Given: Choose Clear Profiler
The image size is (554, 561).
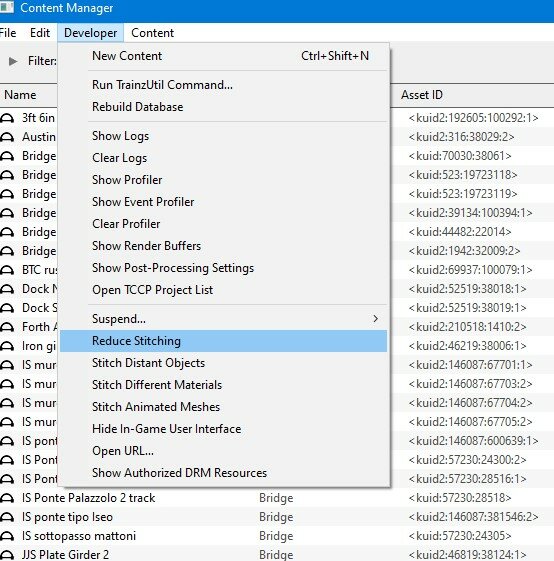Looking at the screenshot, I should [223, 224].
